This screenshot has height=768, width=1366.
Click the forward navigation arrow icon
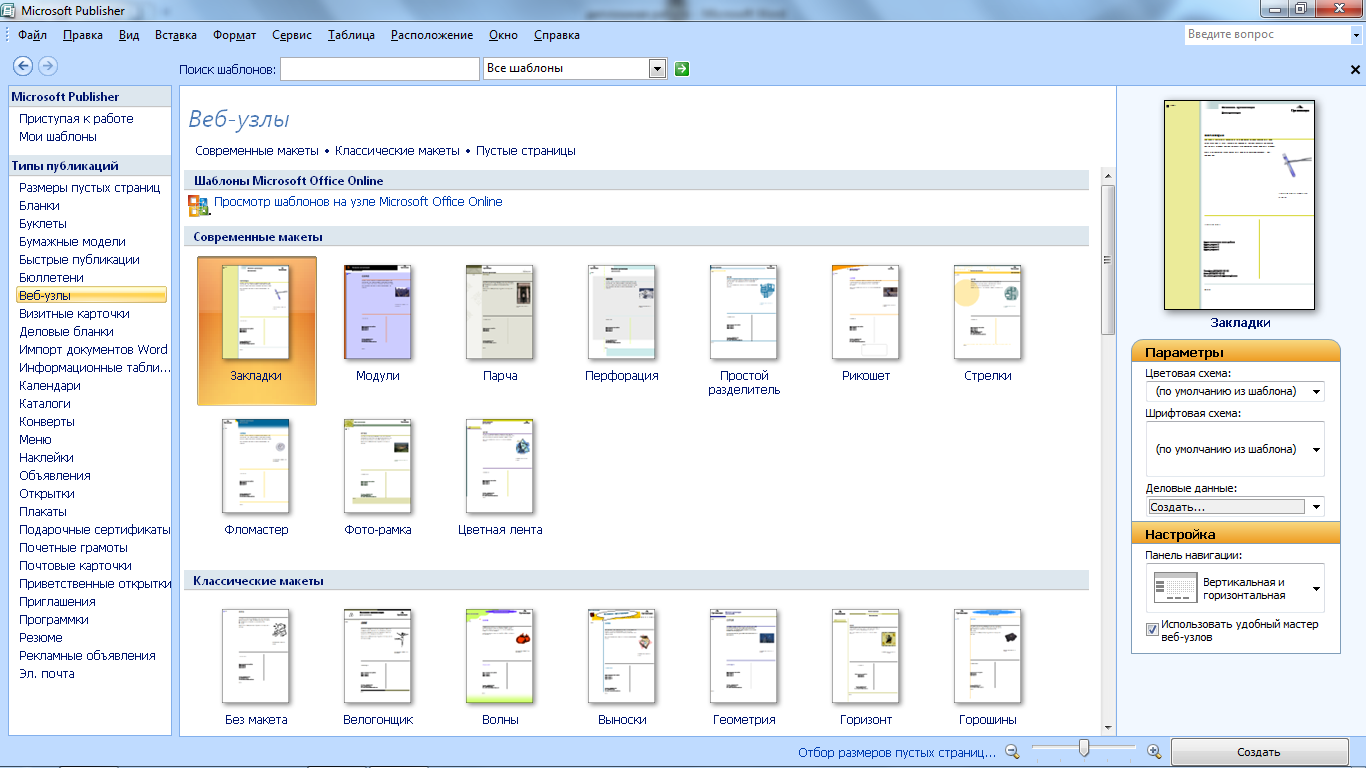click(47, 66)
